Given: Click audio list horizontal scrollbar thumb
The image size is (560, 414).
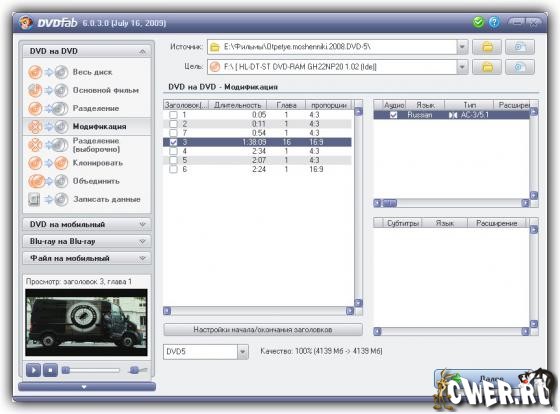Looking at the screenshot, I should 389,203.
